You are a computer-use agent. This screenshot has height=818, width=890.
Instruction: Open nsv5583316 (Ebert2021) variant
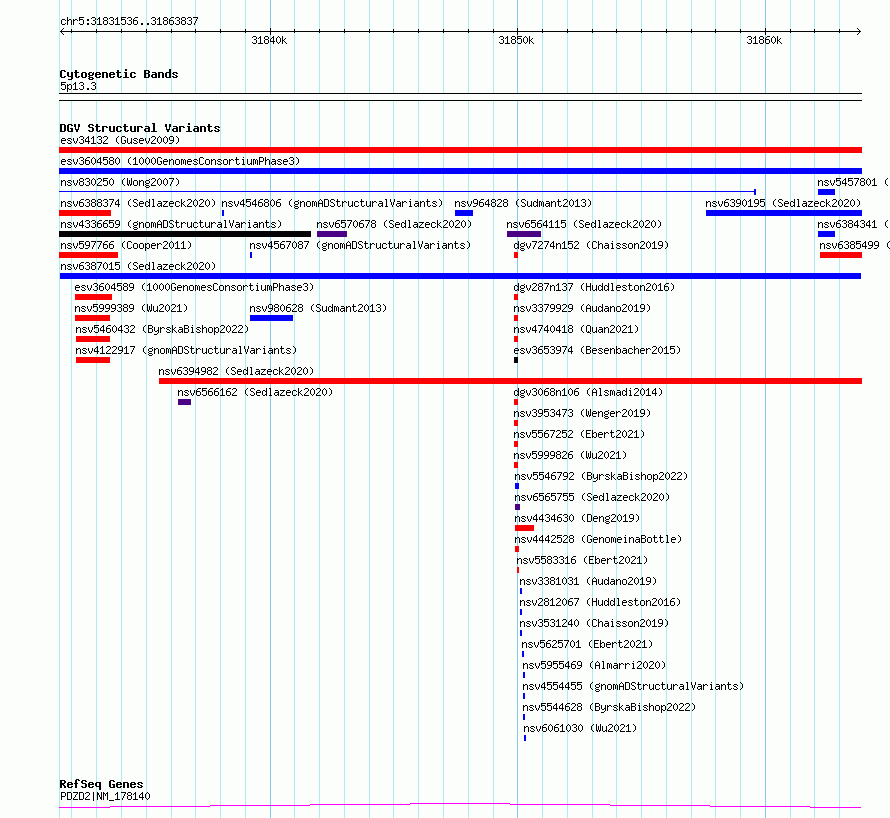(x=582, y=560)
